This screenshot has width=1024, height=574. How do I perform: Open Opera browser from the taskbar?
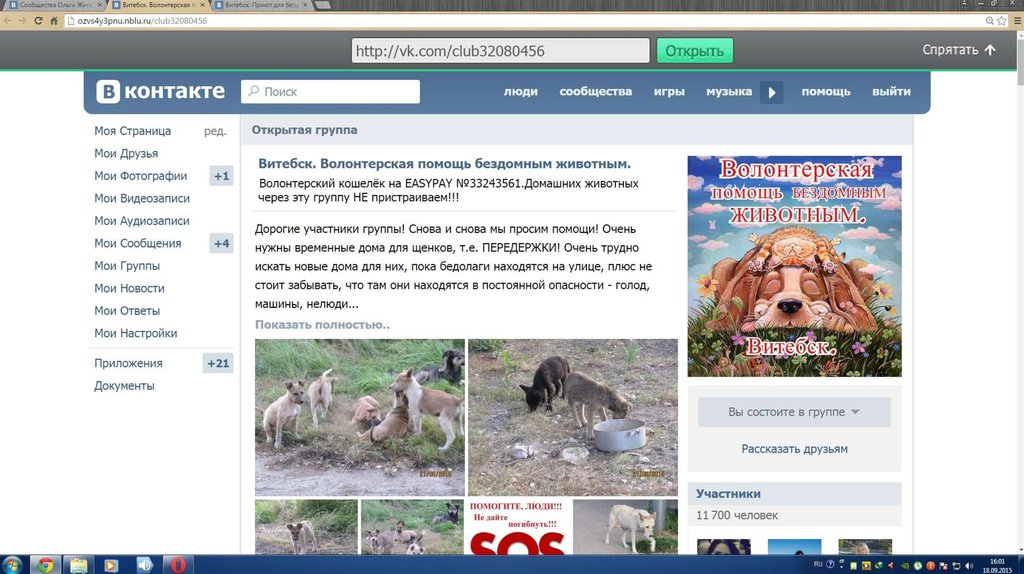click(178, 565)
